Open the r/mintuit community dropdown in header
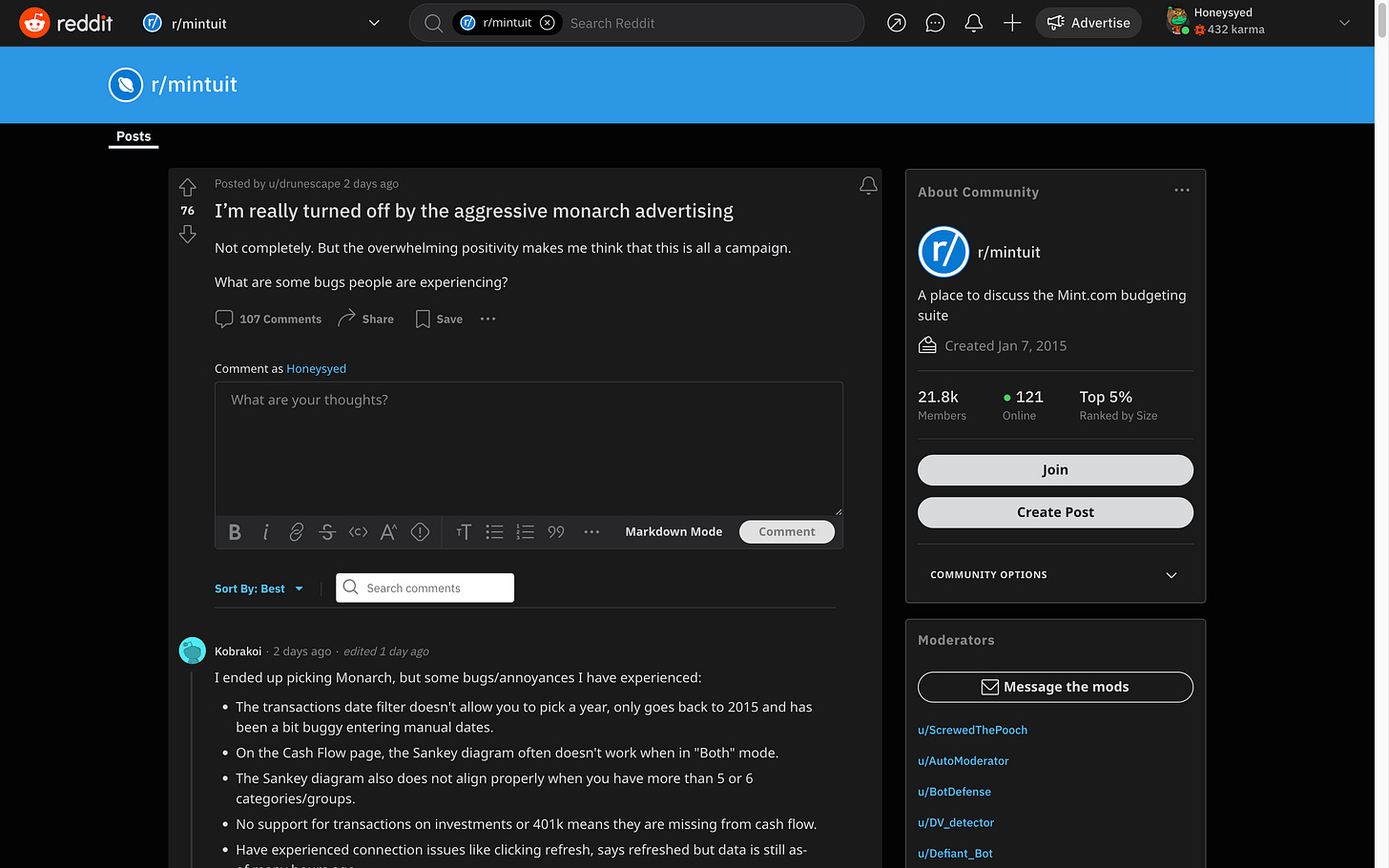This screenshot has width=1389, height=868. (260, 23)
